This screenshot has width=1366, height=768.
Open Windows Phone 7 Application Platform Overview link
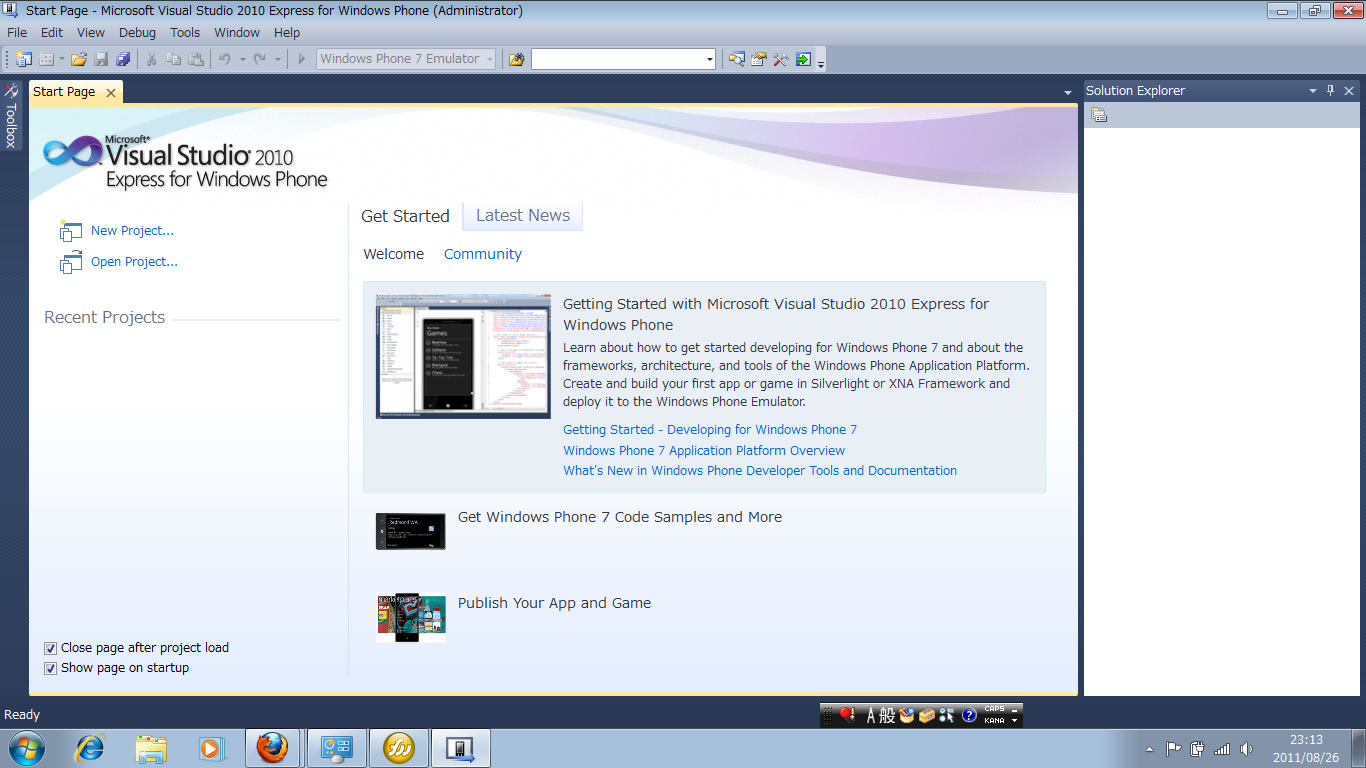coord(704,451)
